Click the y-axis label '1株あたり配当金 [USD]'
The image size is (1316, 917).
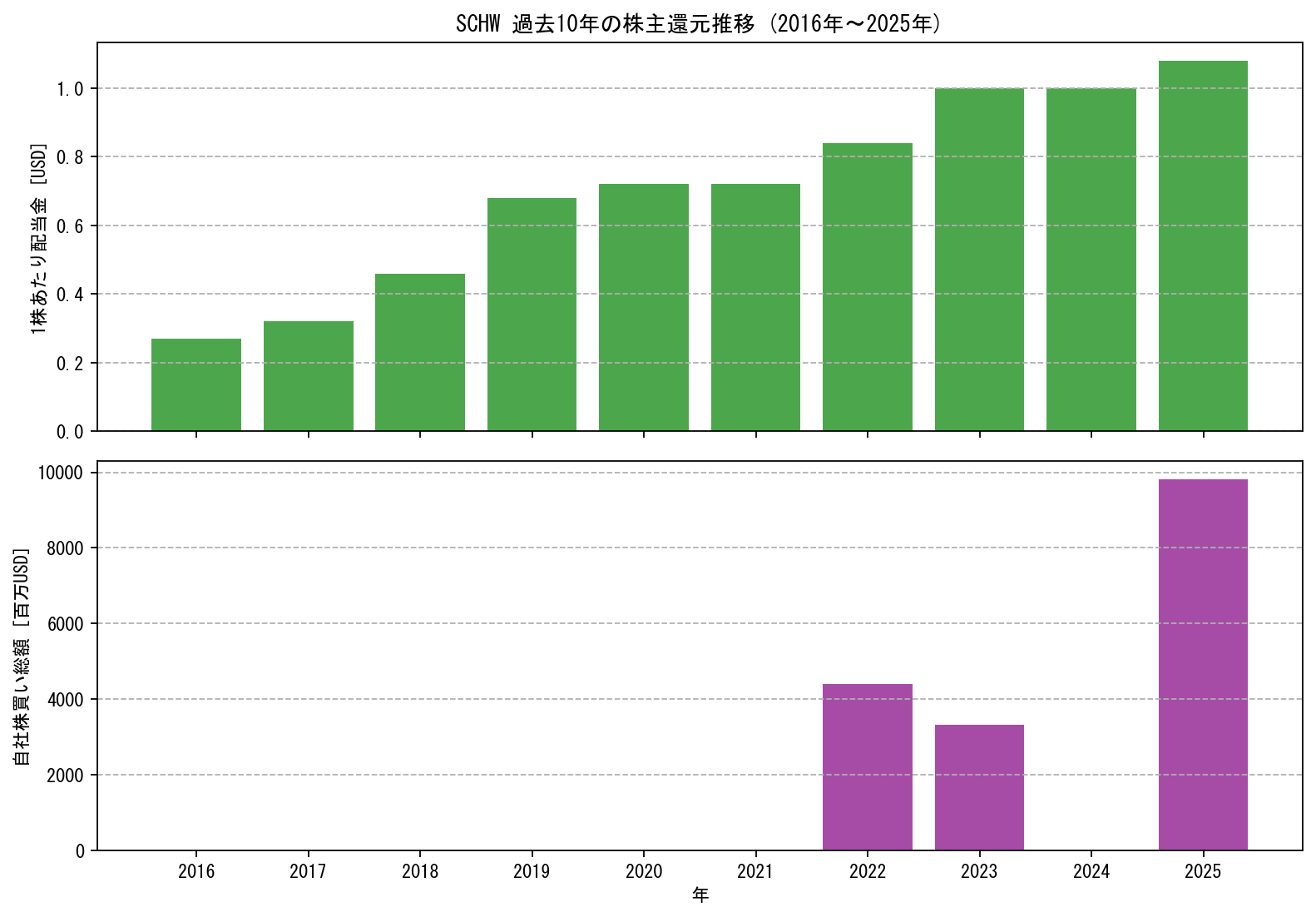pos(38,239)
